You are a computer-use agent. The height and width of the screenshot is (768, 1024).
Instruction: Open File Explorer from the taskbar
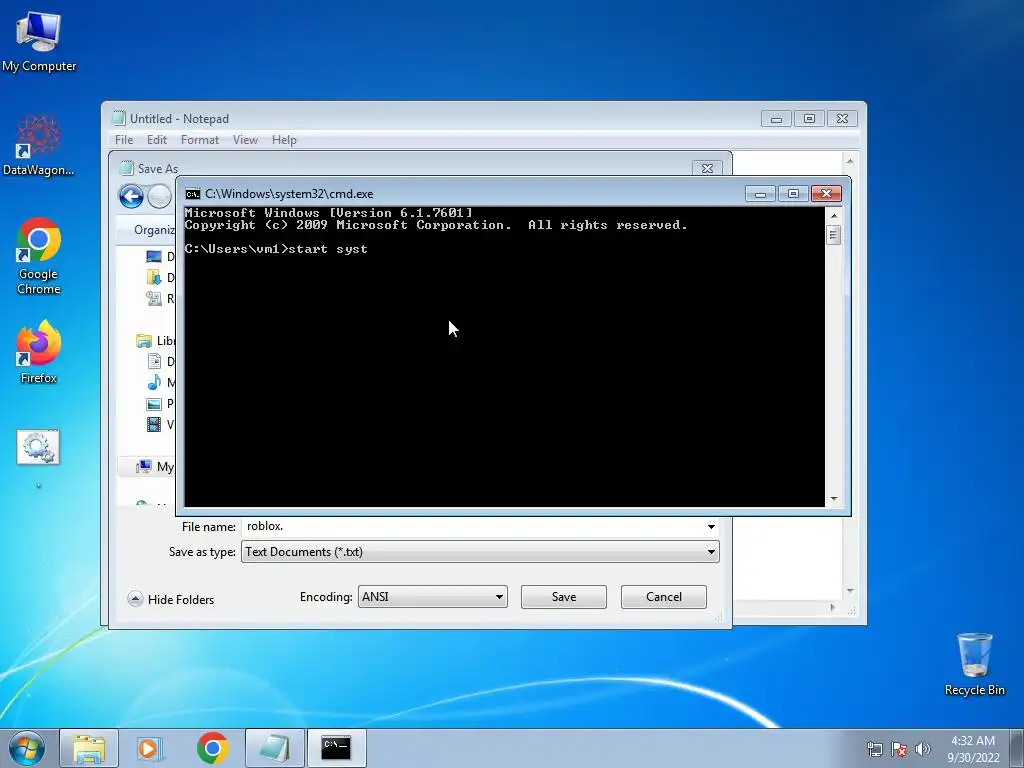click(x=89, y=748)
